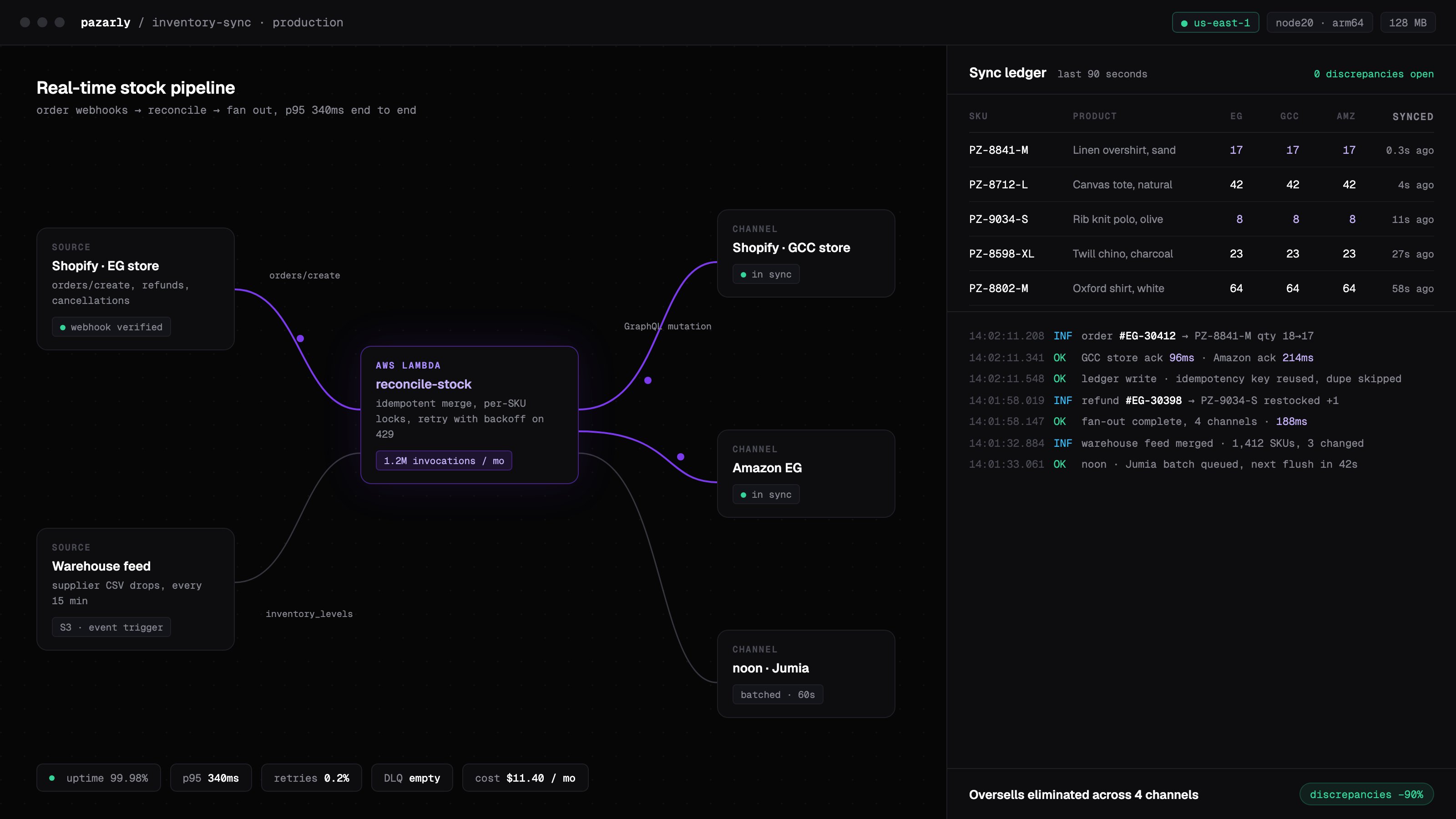Open the Amazon EG channel card
1456x819 pixels.
(x=806, y=474)
